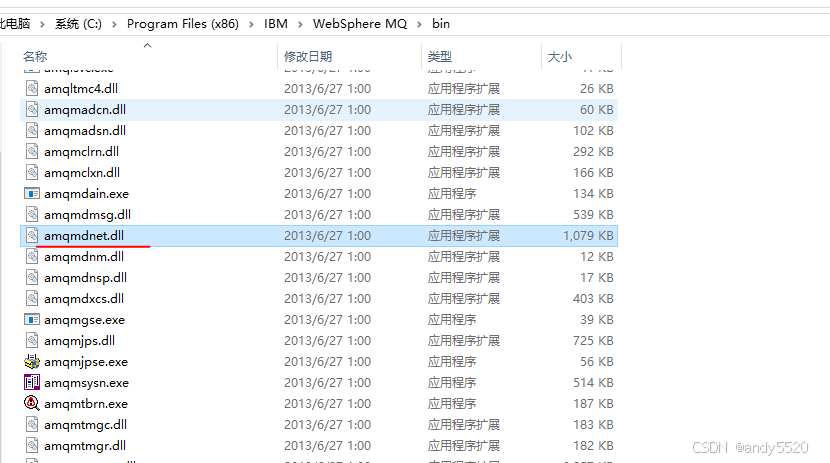Click the amqltmc4.dll file icon
Image resolution: width=830 pixels, height=463 pixels.
[x=32, y=88]
